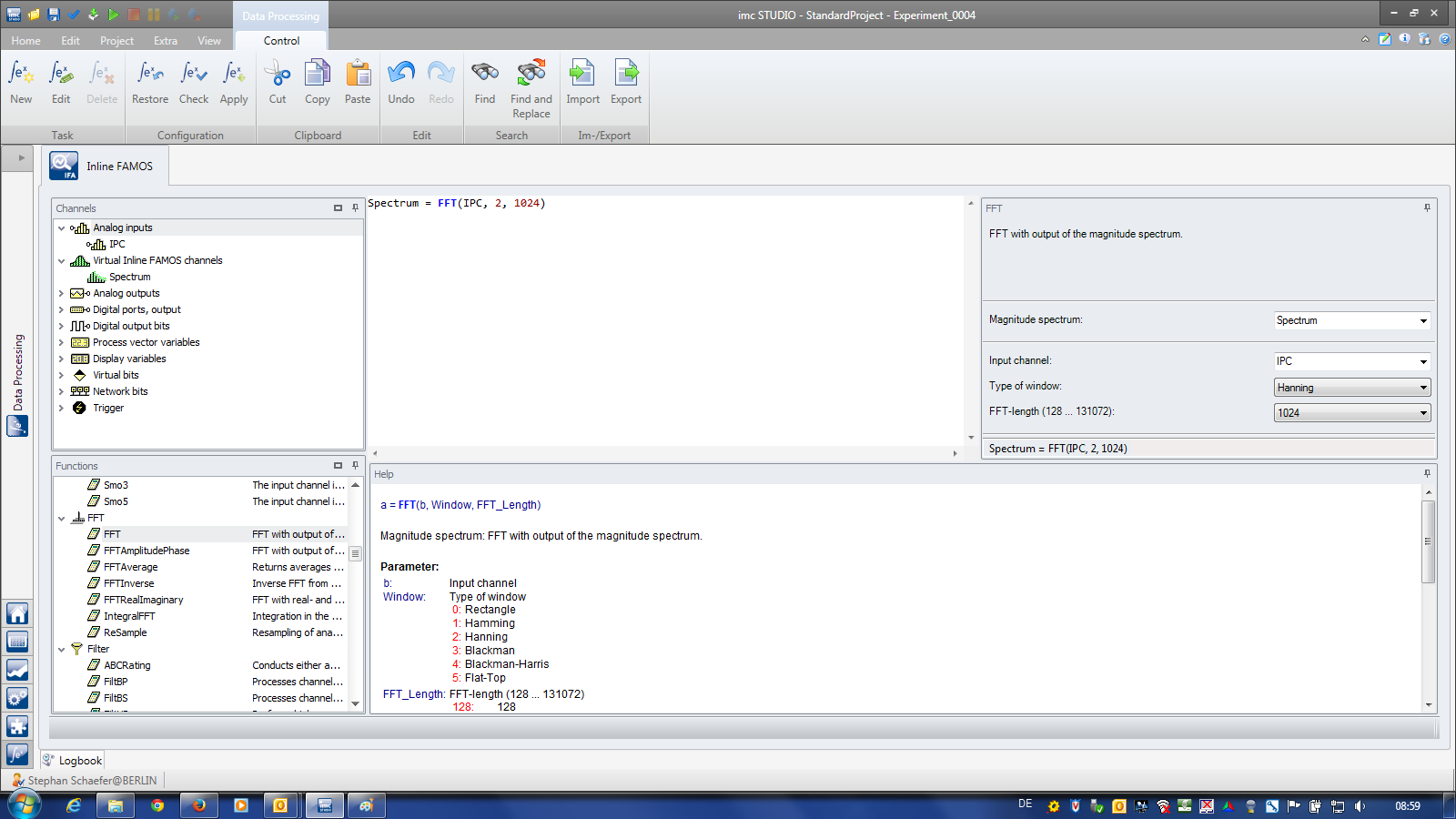Click the Apply configuration icon
Viewport: 1456px width, 819px height.
[x=234, y=81]
